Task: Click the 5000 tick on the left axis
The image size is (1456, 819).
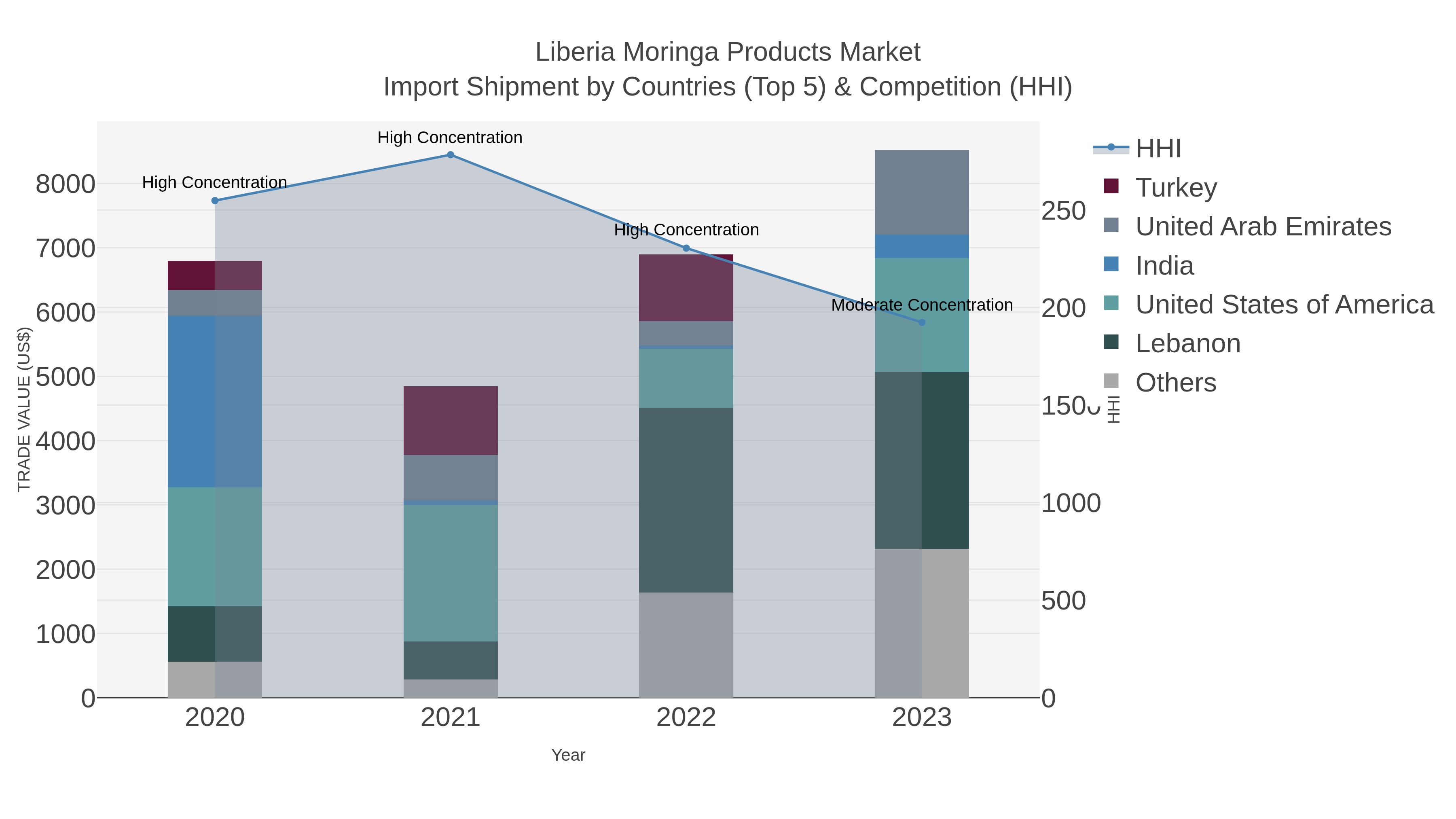Action: (66, 377)
